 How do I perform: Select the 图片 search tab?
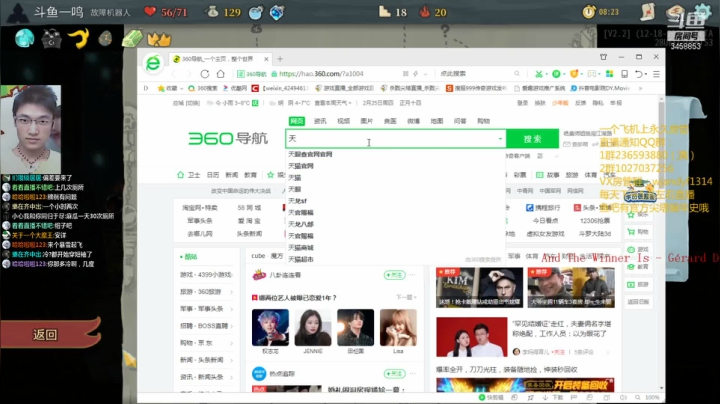367,121
